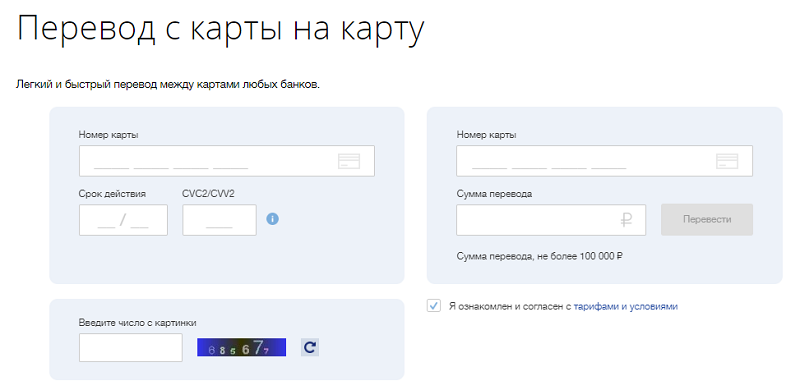
Task: Open the тарифами и условиями link
Action: (x=626, y=307)
